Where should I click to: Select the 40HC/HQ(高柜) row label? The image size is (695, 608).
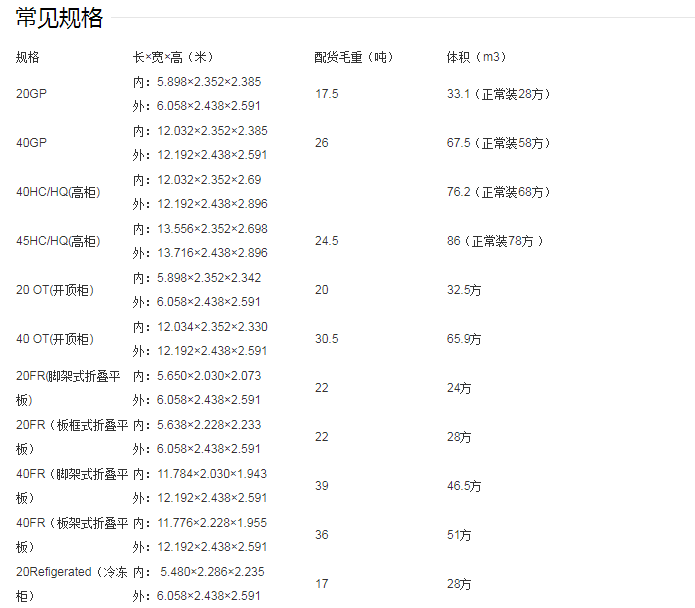coord(58,192)
